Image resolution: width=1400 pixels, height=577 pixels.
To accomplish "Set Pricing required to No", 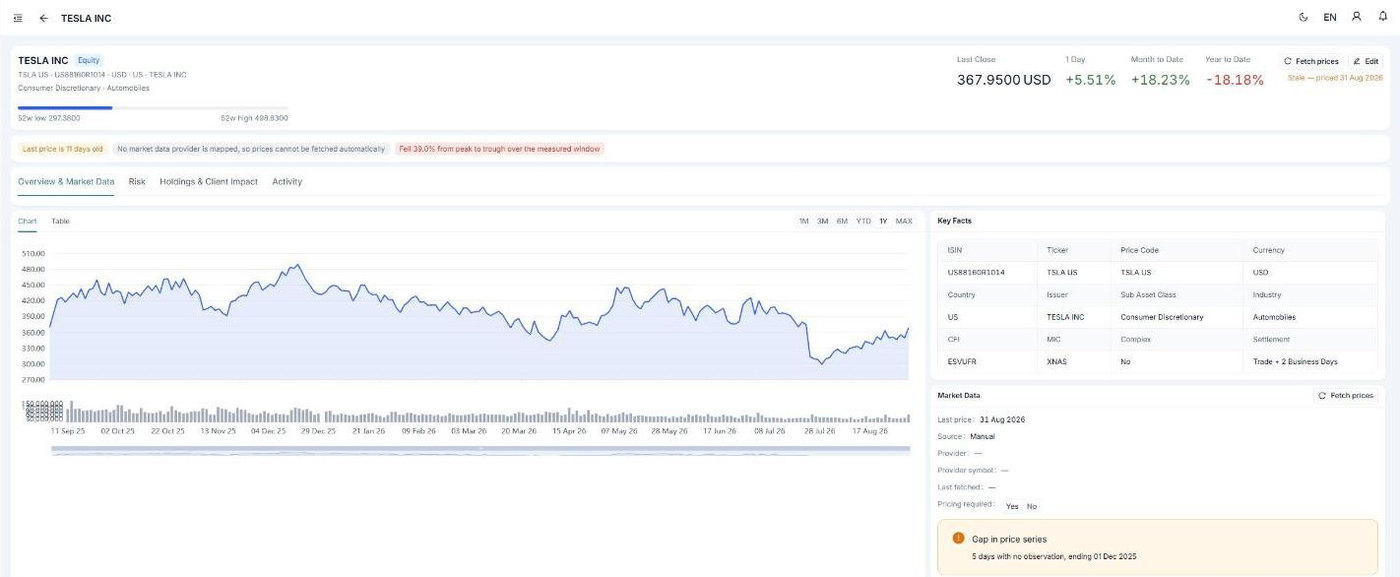I will click(1032, 506).
